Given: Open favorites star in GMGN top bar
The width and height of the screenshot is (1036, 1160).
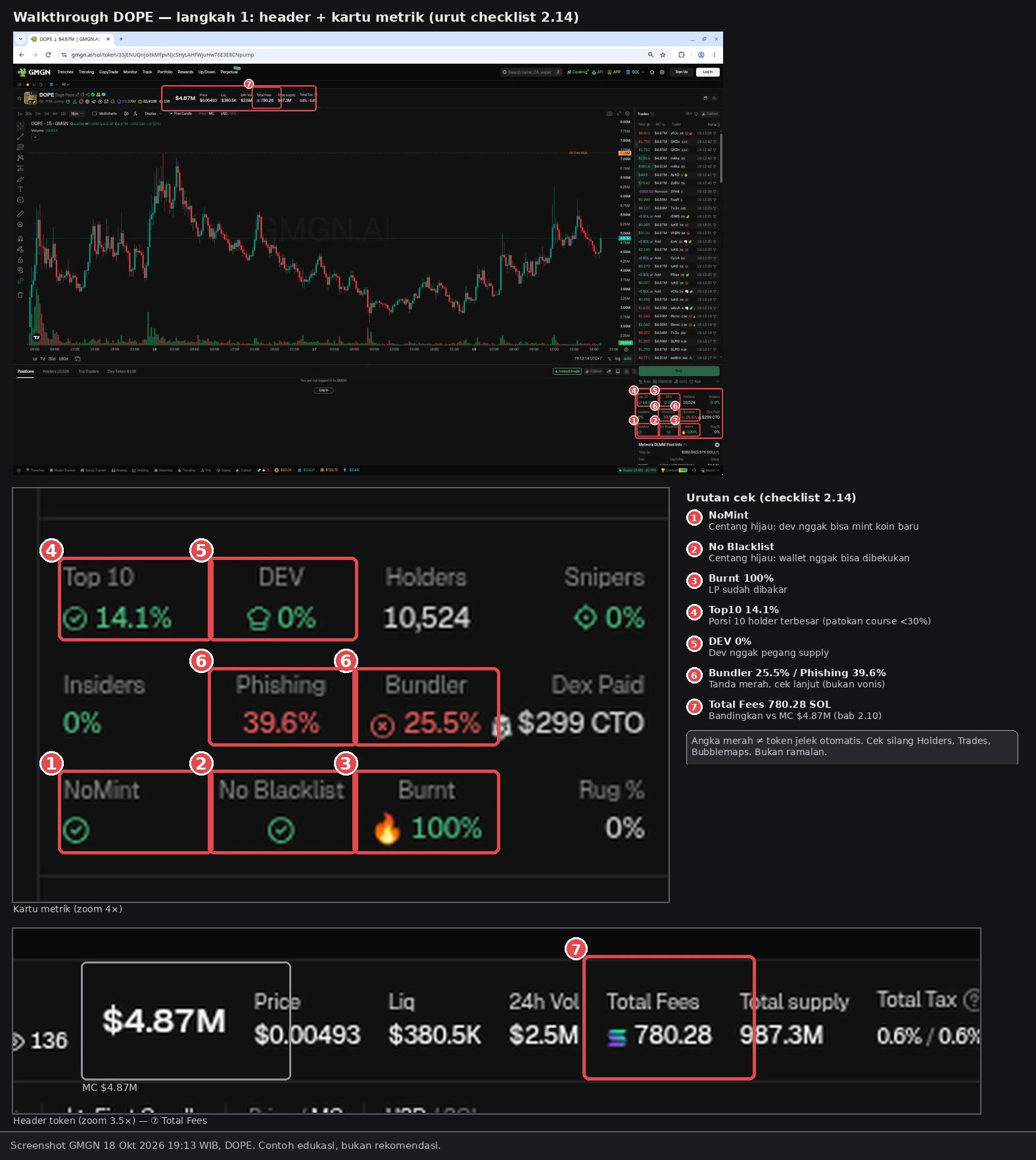Looking at the screenshot, I should tap(652, 72).
